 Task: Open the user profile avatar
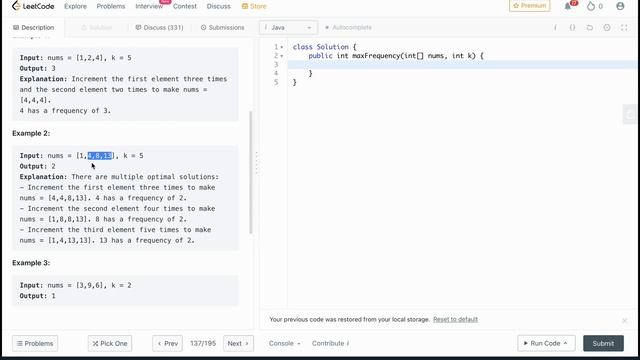pos(620,6)
